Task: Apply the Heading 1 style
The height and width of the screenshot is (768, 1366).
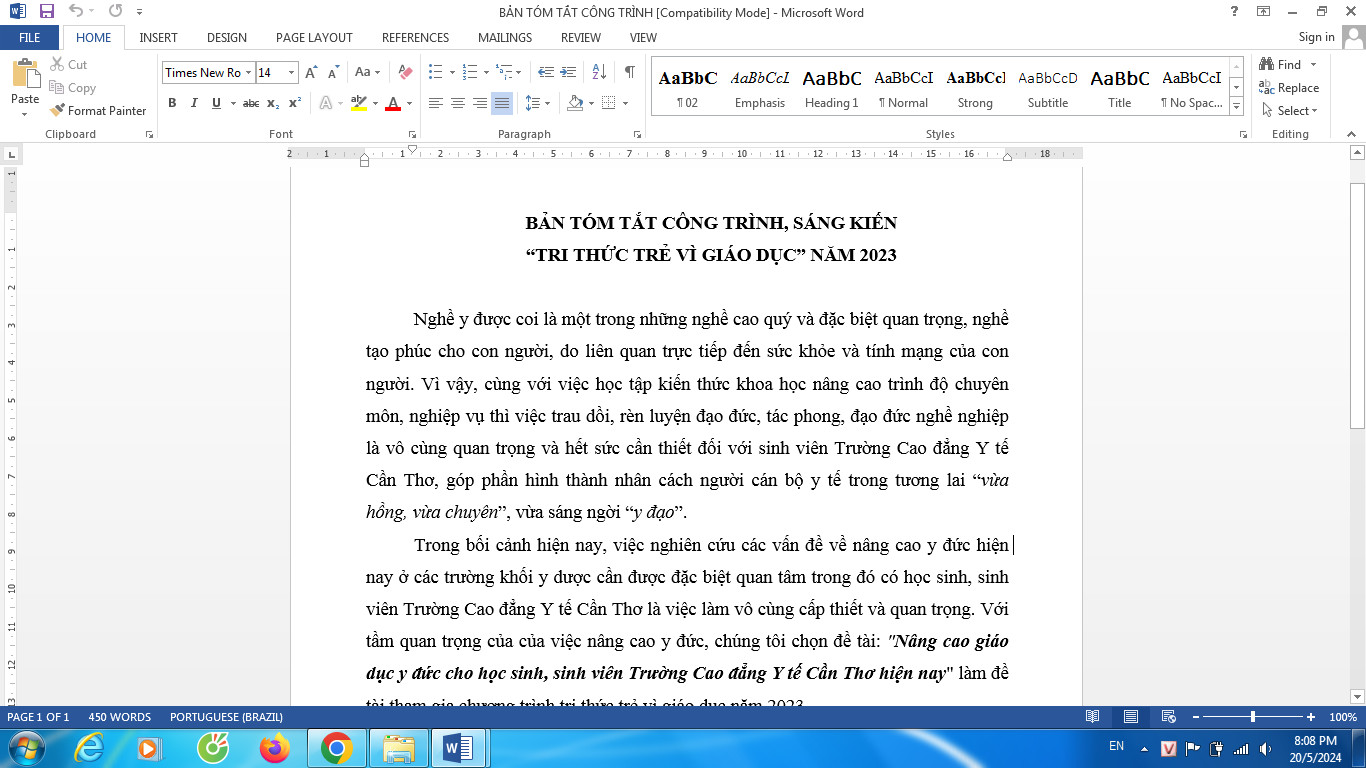Action: (x=832, y=87)
